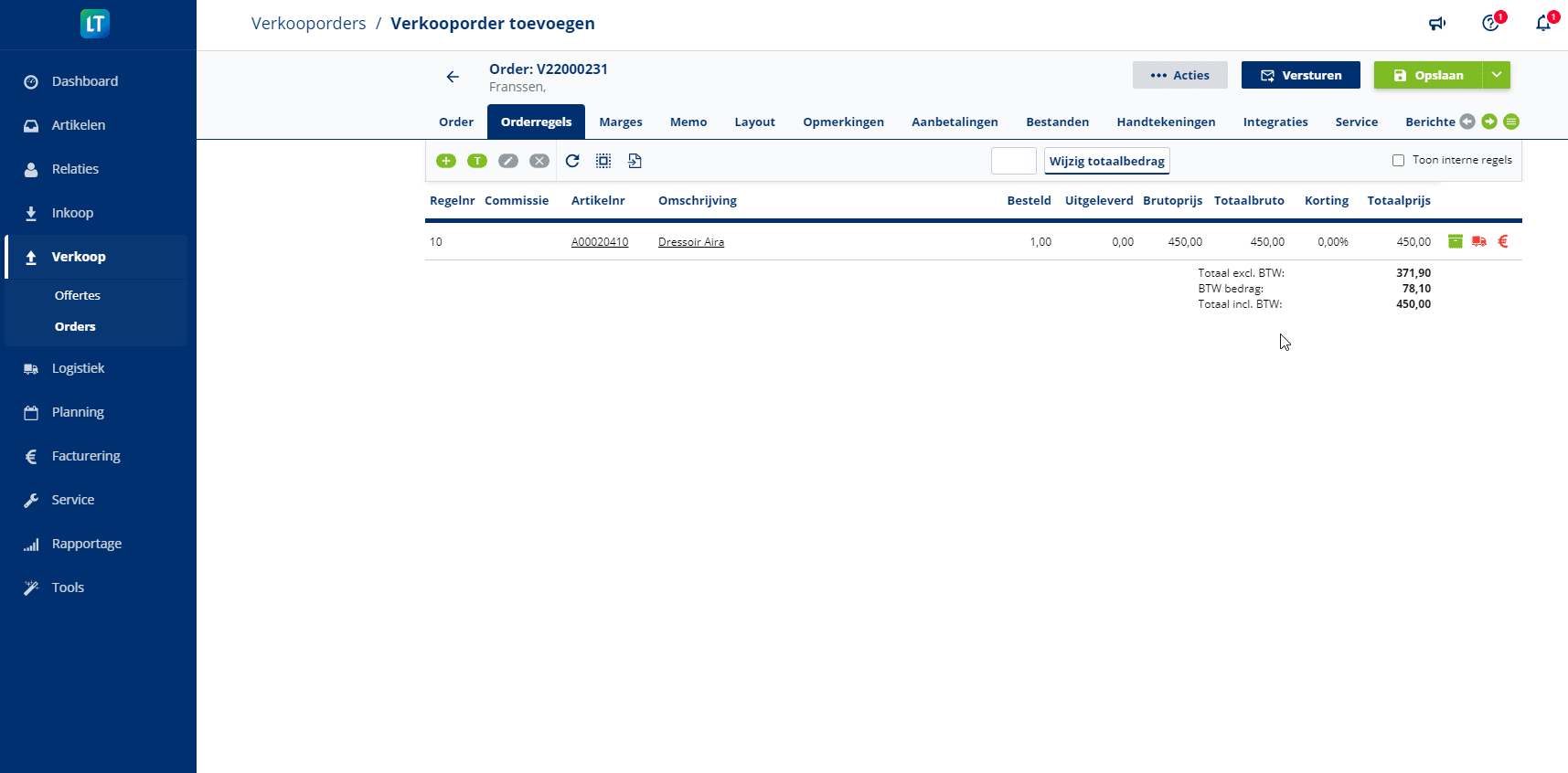Click the green add order line button
The height and width of the screenshot is (773, 1568).
tap(446, 161)
